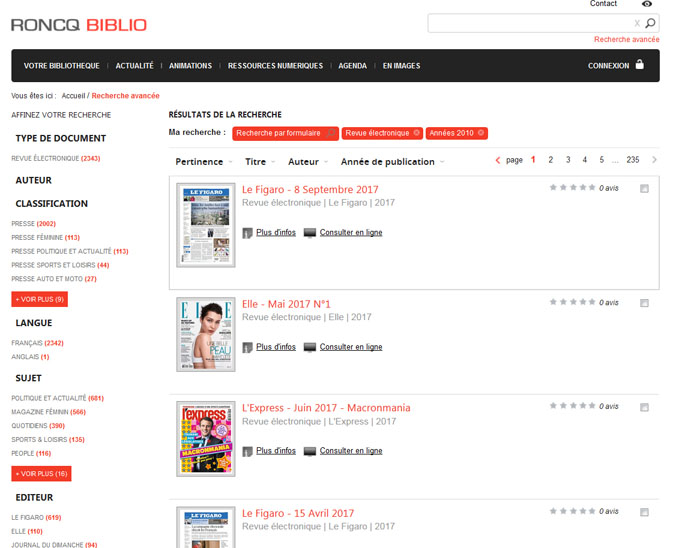688x548 pixels.
Task: Click the Connexion link
Action: pos(608,66)
